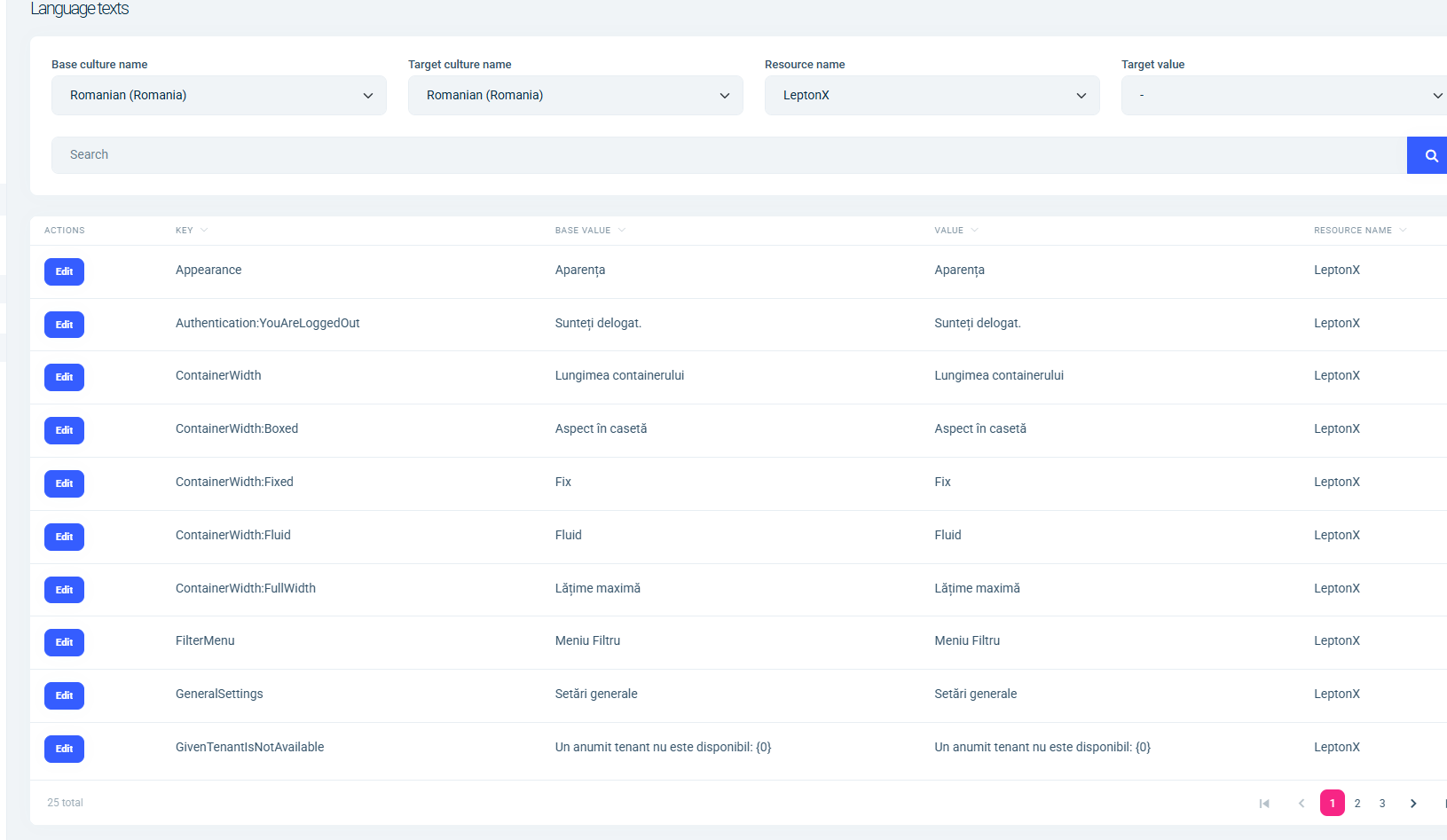This screenshot has height=840, width=1447.
Task: Edit the GeneralSettings entry
Action: [64, 695]
